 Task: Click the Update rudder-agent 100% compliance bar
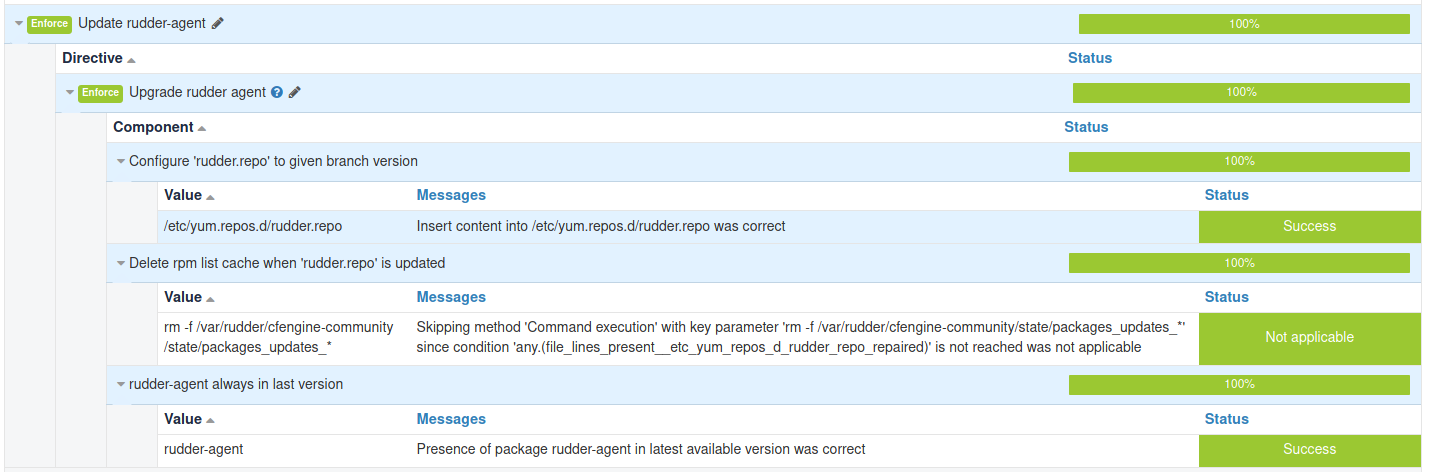[1243, 24]
